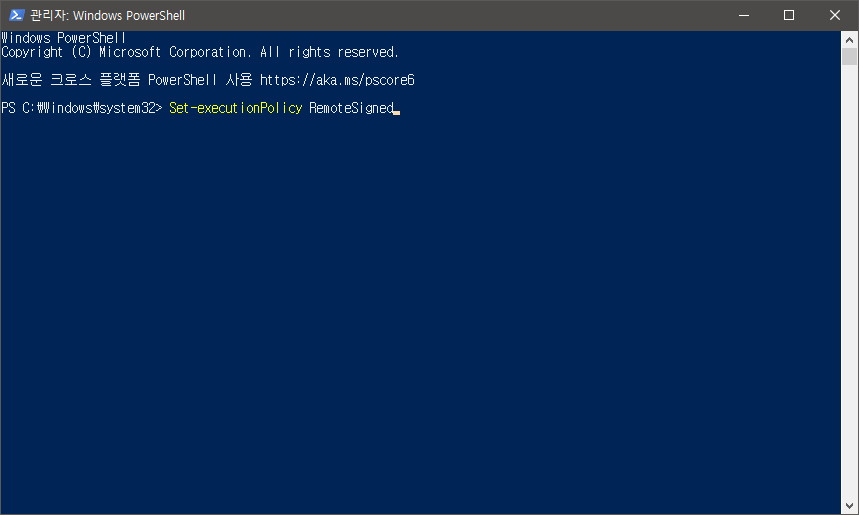Click the vertical scrollbar thumb

click(x=850, y=57)
